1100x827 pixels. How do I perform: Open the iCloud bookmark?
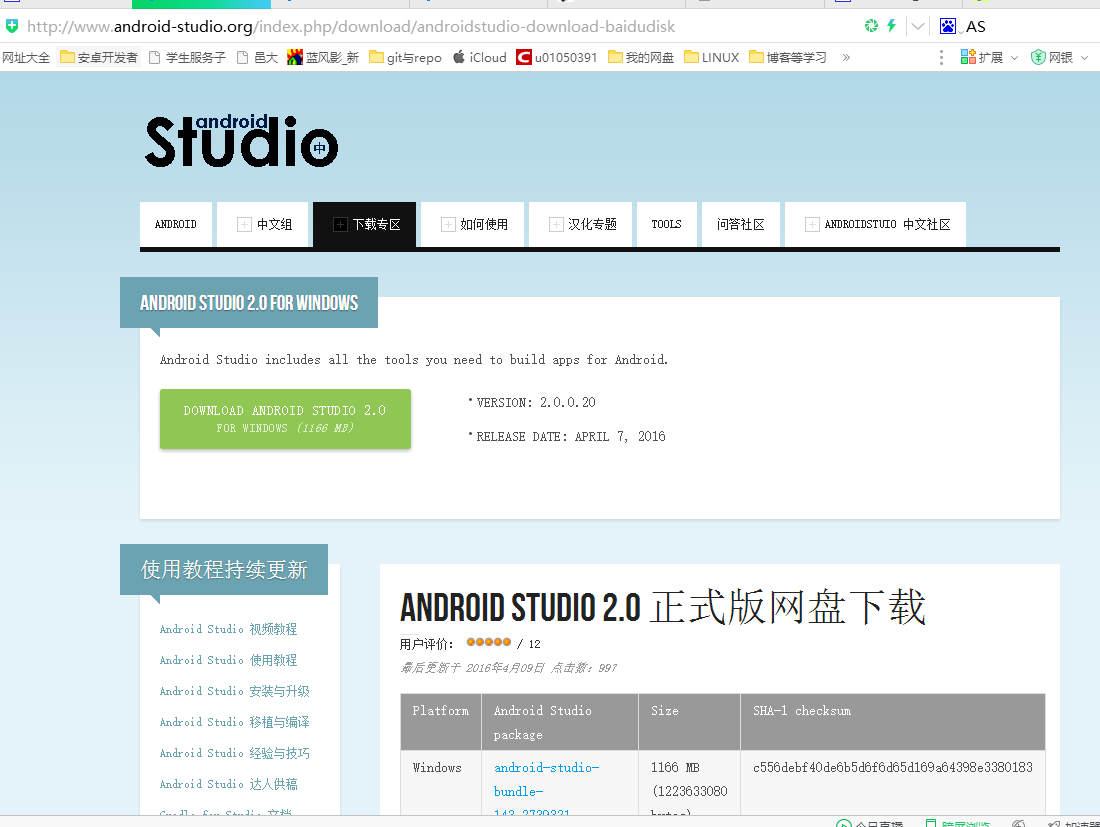pyautogui.click(x=480, y=58)
